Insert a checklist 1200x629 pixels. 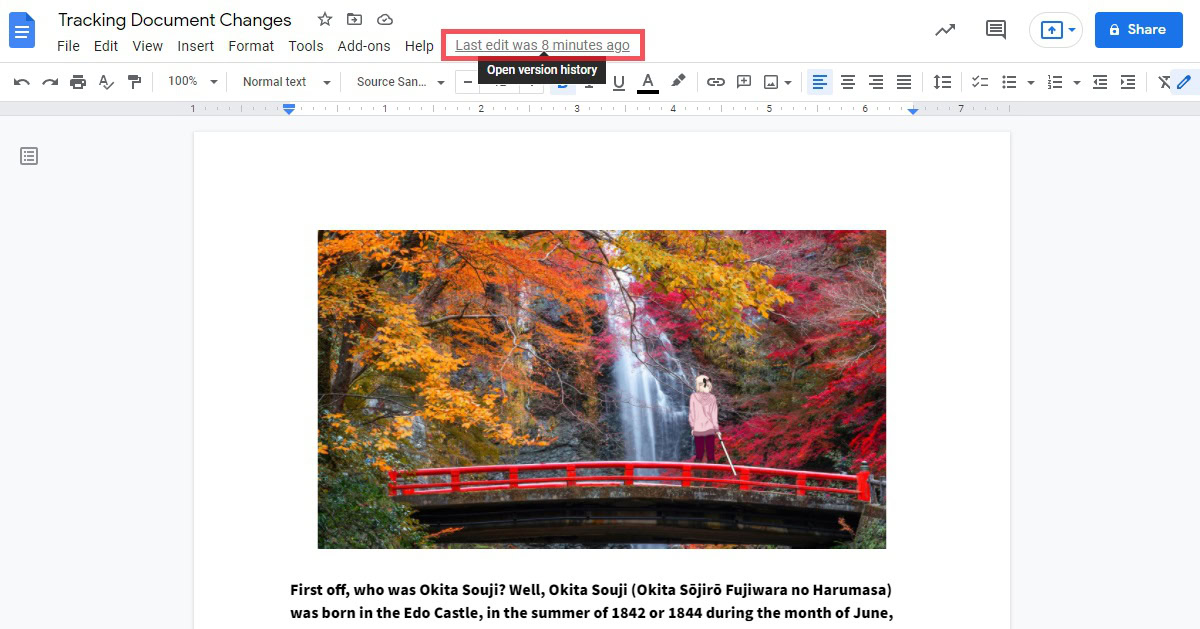pos(980,82)
